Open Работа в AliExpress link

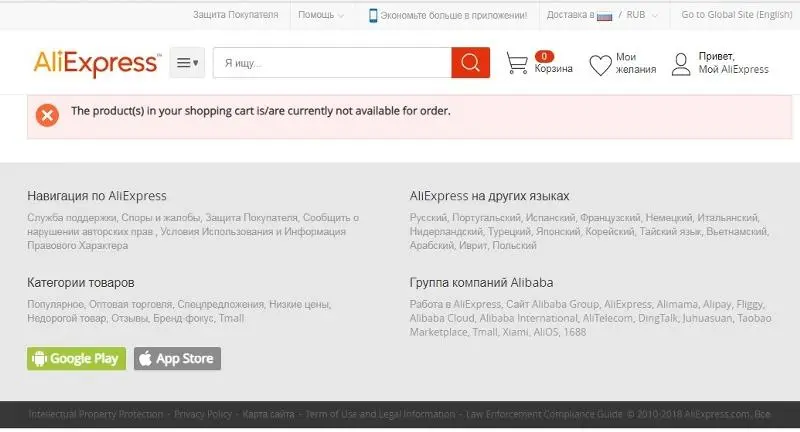[x=455, y=304]
